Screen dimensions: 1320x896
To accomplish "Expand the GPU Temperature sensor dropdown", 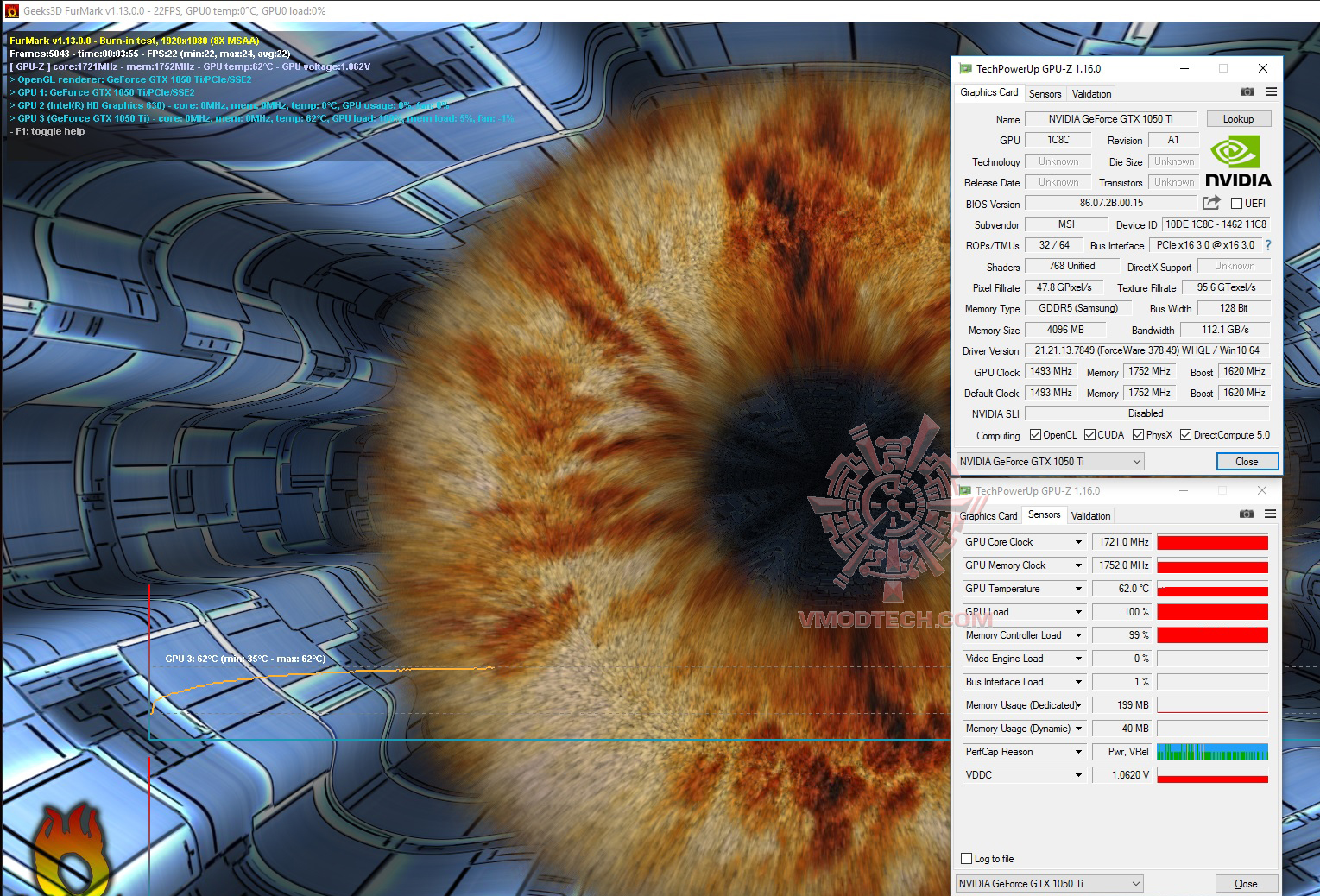I will [x=1078, y=589].
